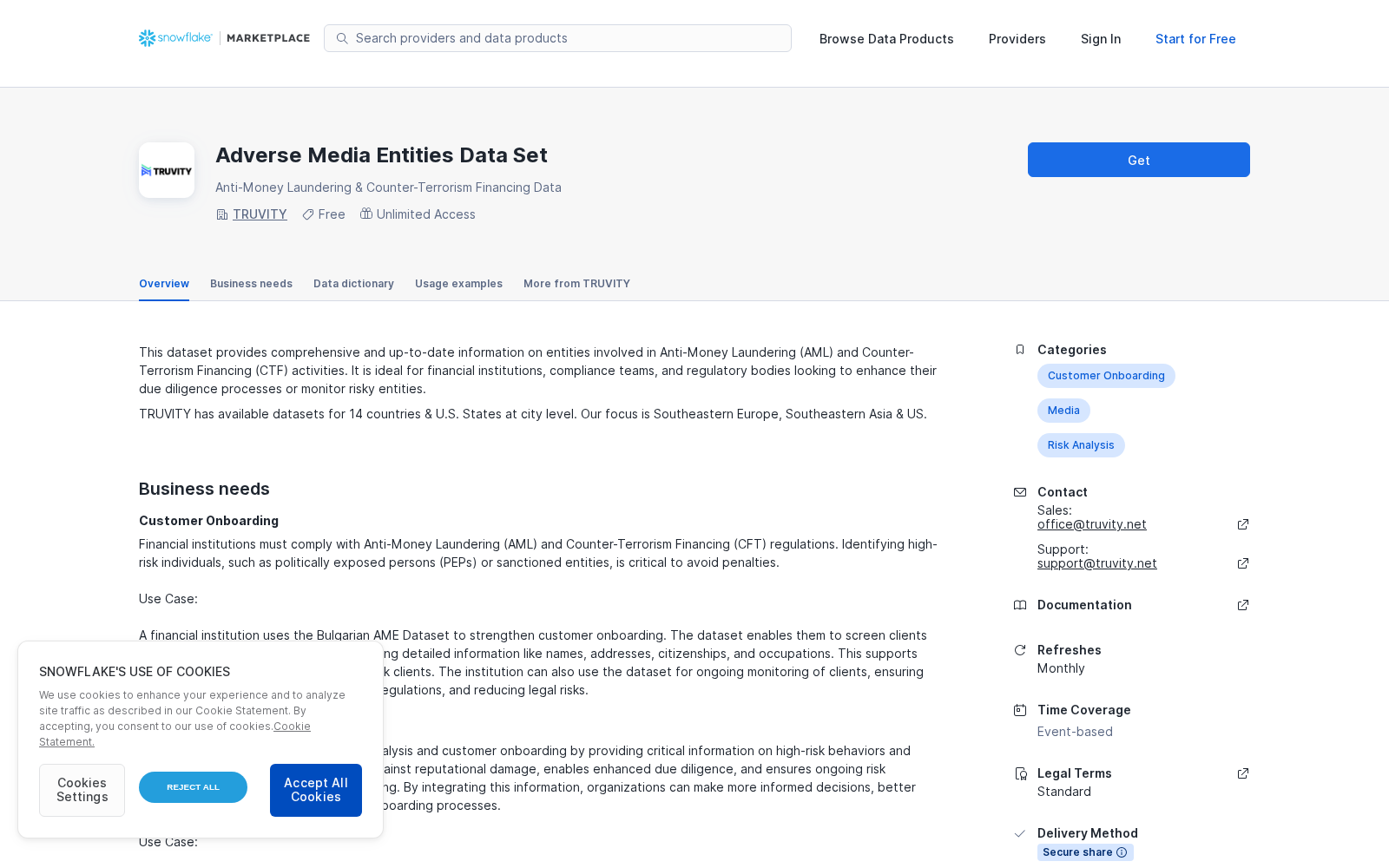Open the Documentation external link icon
This screenshot has width=1389, height=868.
(1243, 605)
